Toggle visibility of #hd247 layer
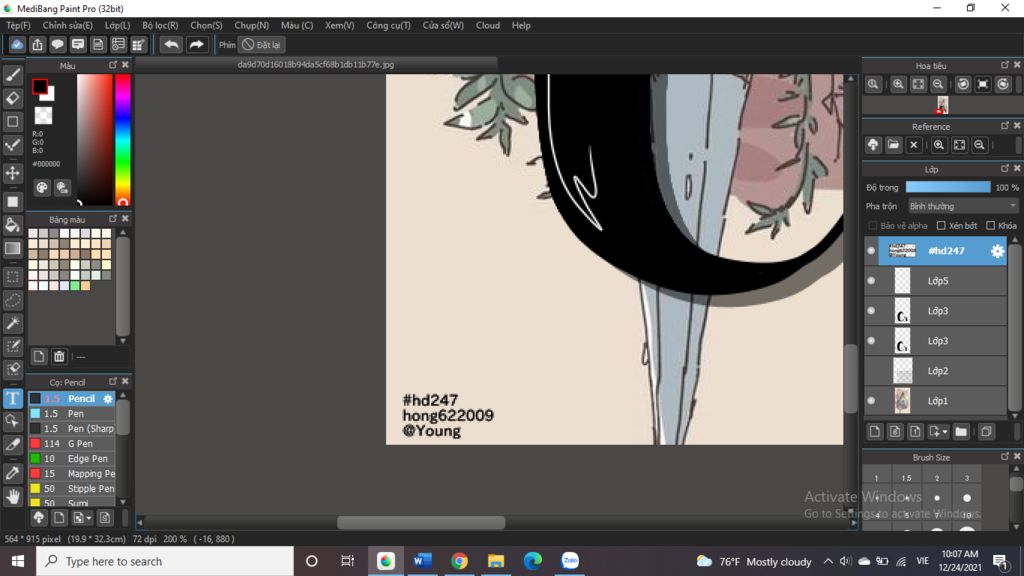The image size is (1024, 576). [871, 251]
